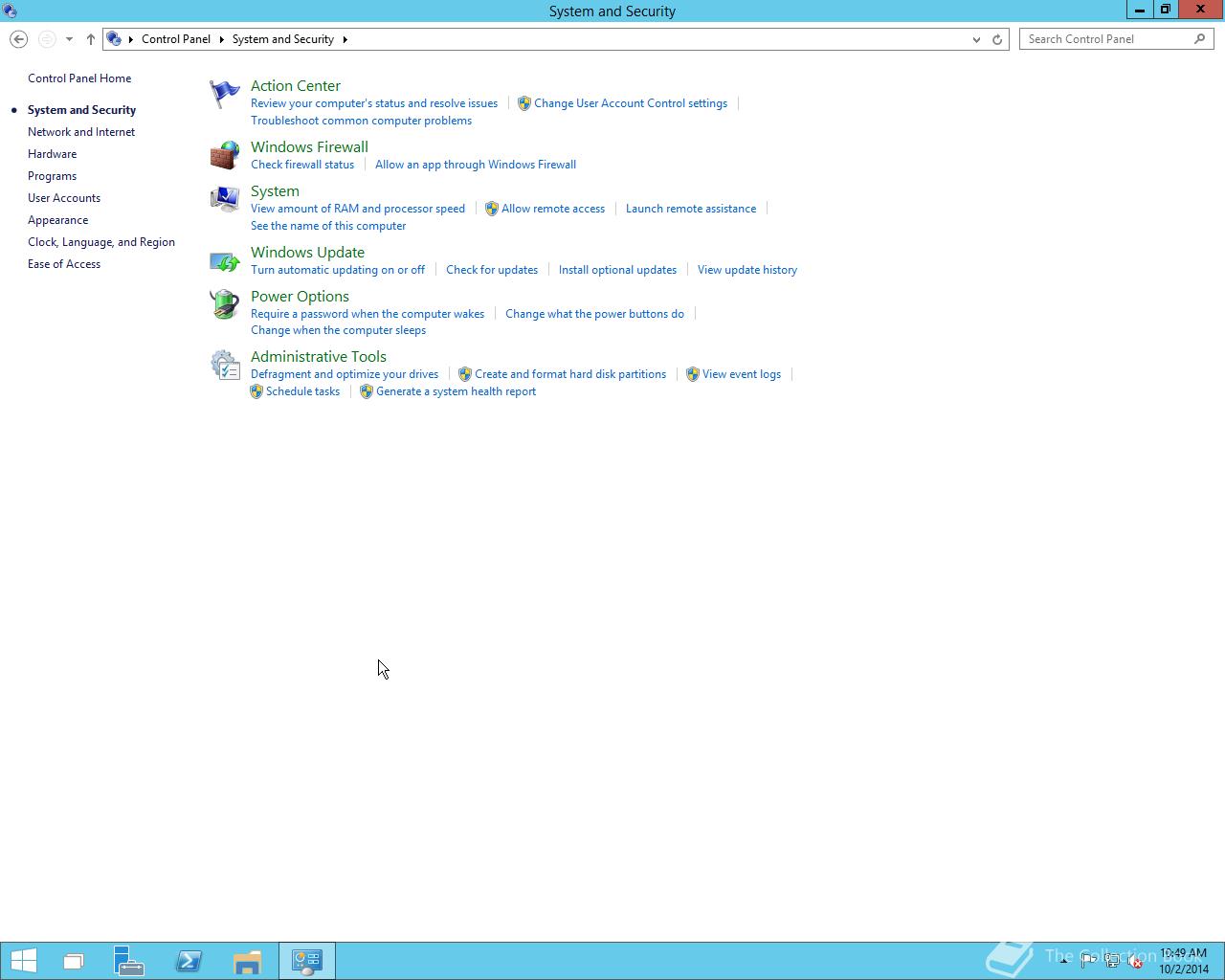Image resolution: width=1225 pixels, height=980 pixels.
Task: Click the Up to Control Panel arrow
Action: point(91,39)
